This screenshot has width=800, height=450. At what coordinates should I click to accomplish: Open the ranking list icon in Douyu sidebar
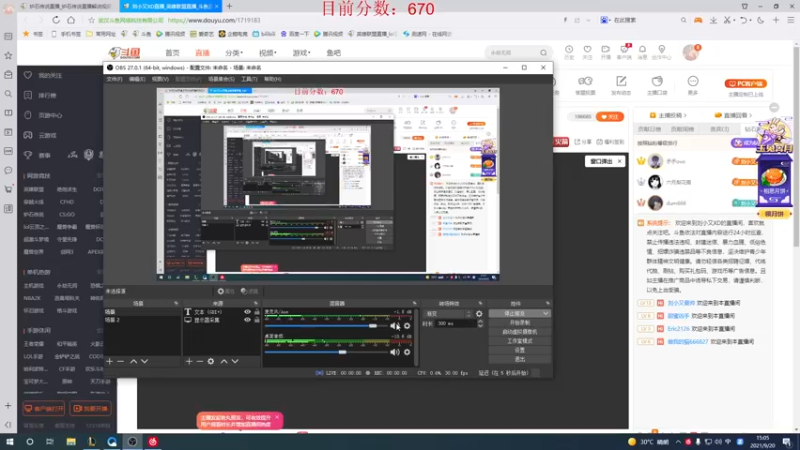pyautogui.click(x=28, y=95)
